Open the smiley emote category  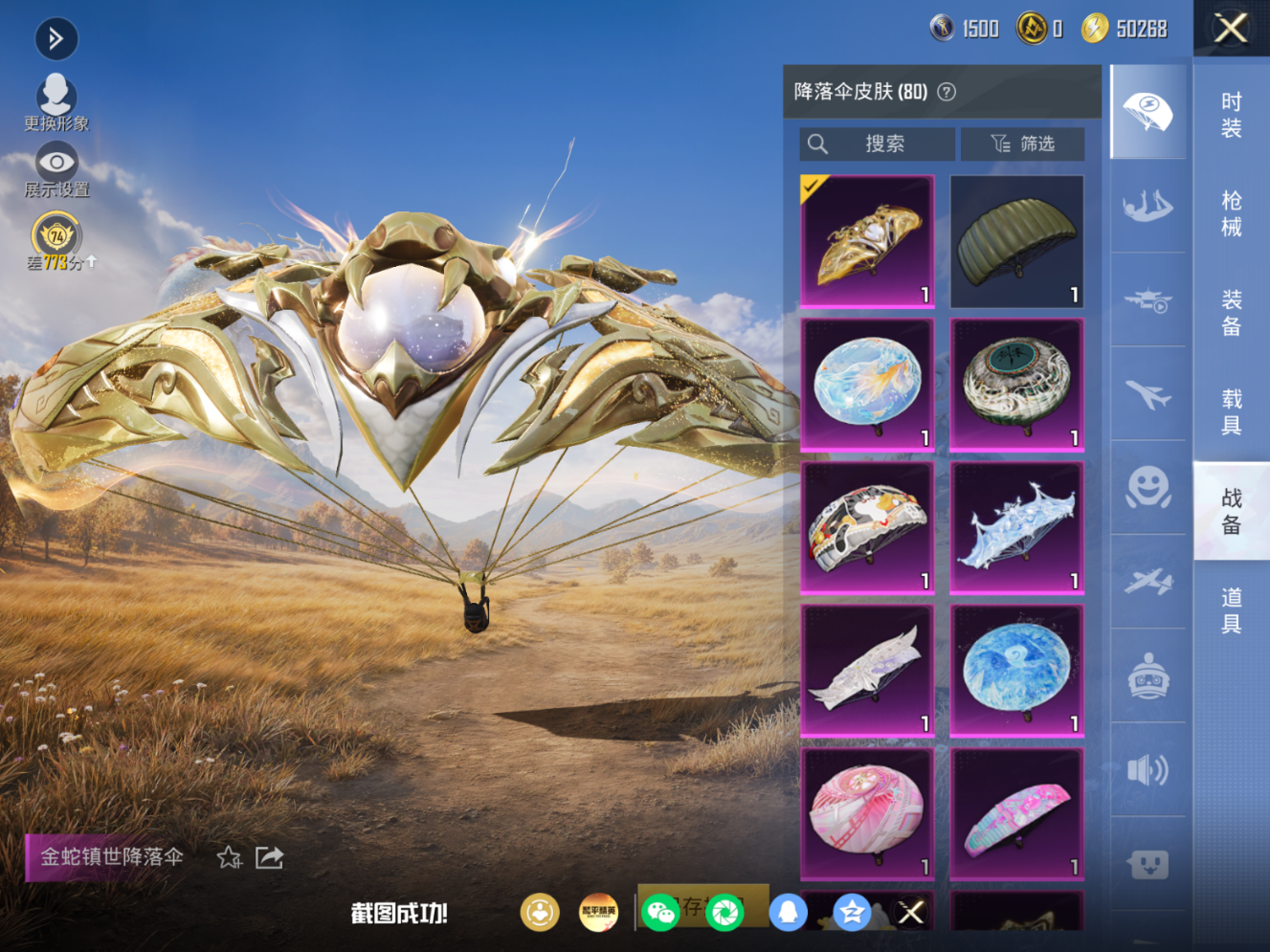coord(1148,488)
